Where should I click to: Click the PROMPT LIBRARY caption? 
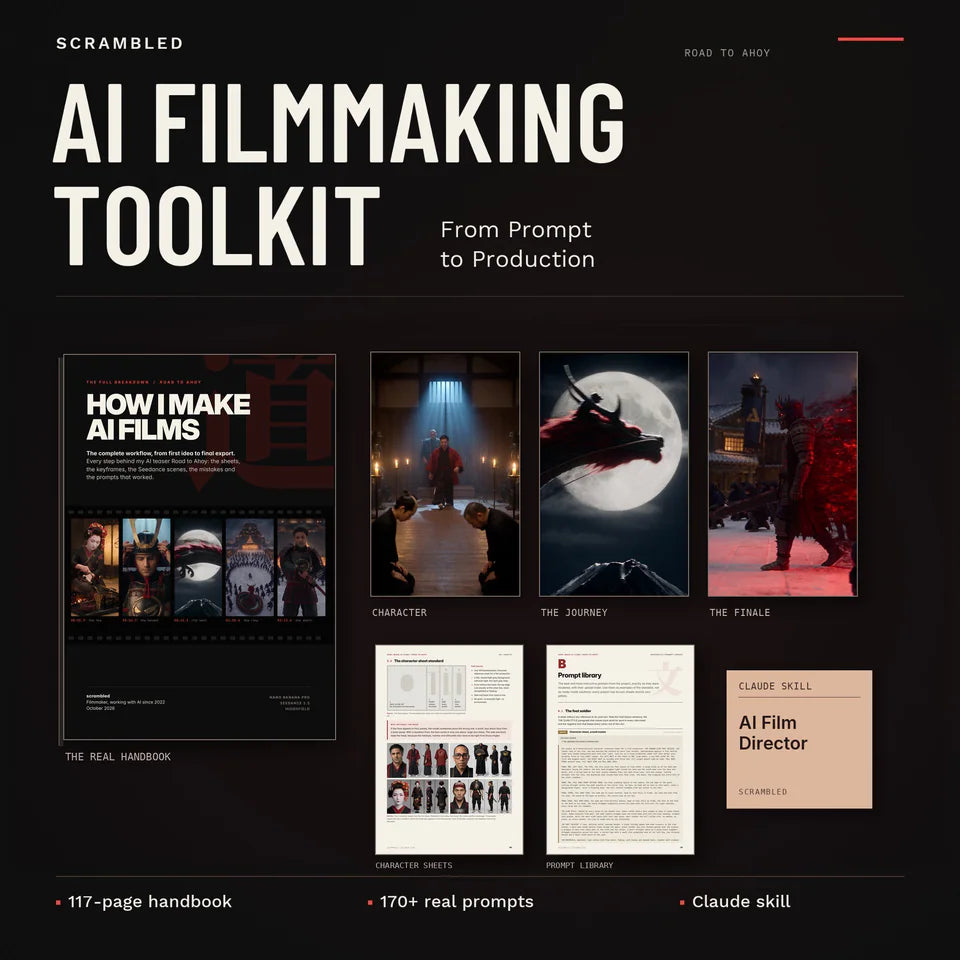(579, 865)
